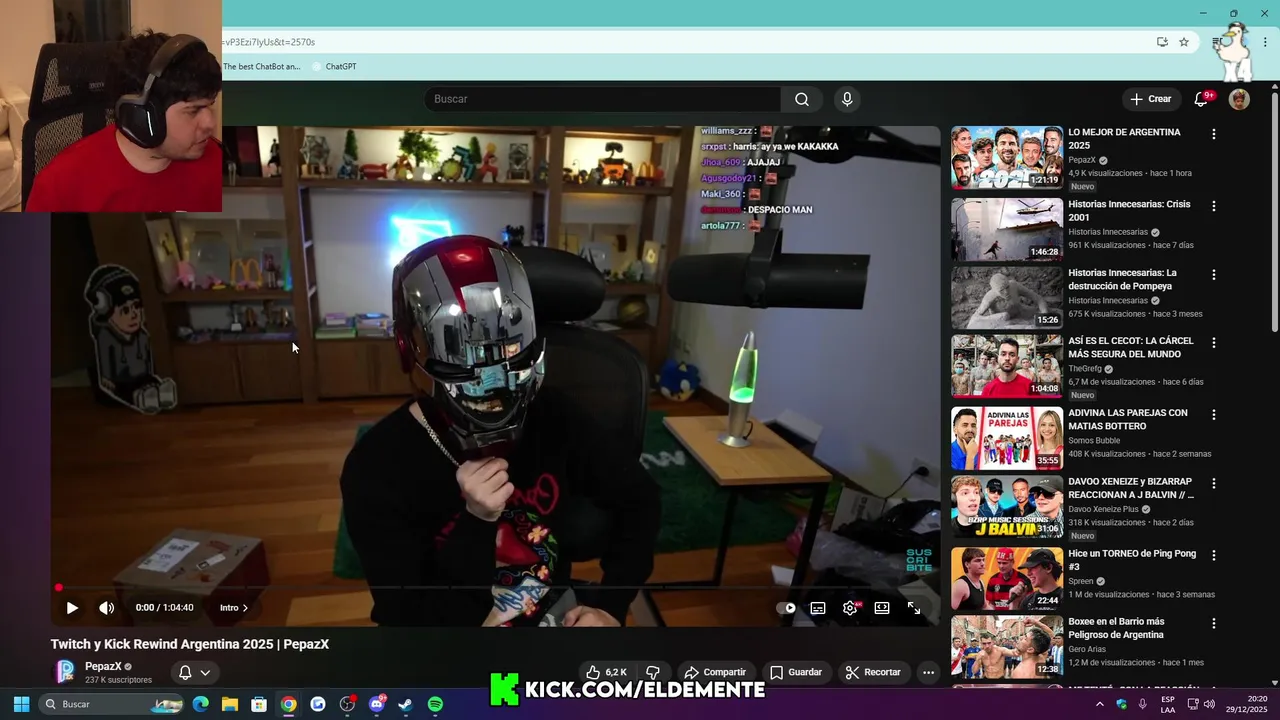The width and height of the screenshot is (1280, 720).
Task: Open File Explorer from the taskbar
Action: 229,704
